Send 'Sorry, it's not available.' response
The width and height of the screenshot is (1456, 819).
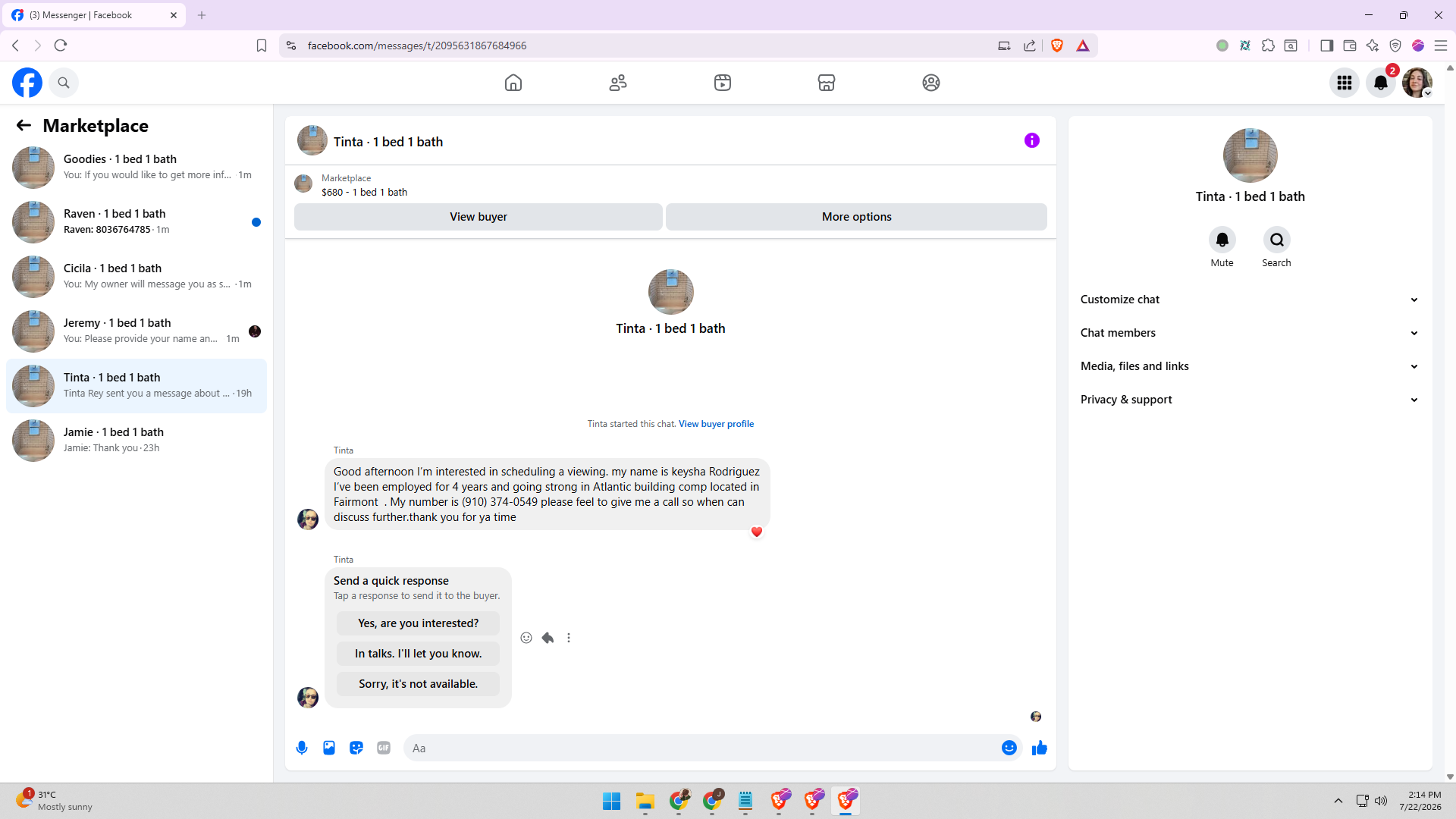[x=419, y=684]
